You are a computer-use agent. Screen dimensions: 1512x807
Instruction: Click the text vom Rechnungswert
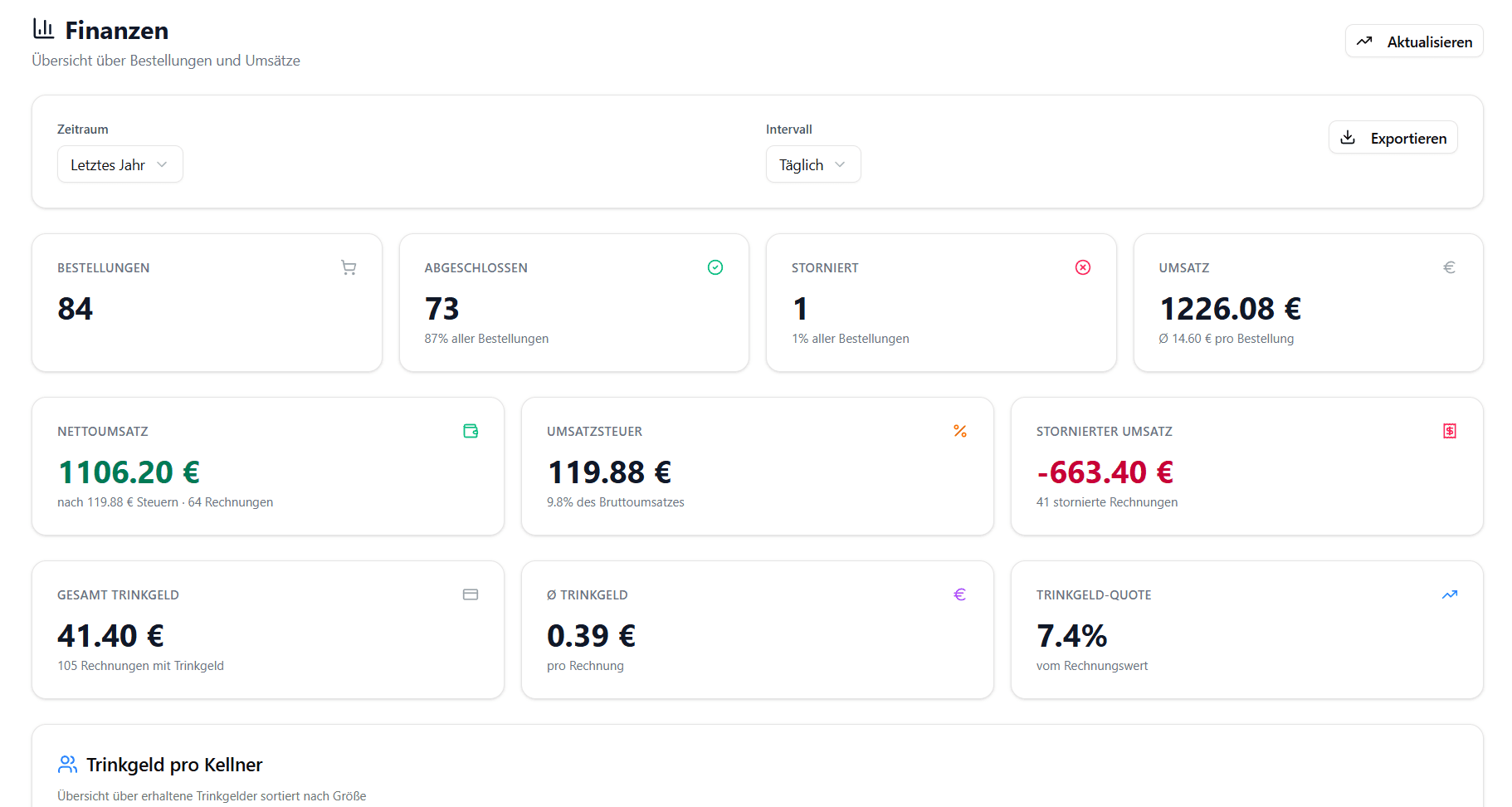1092,666
